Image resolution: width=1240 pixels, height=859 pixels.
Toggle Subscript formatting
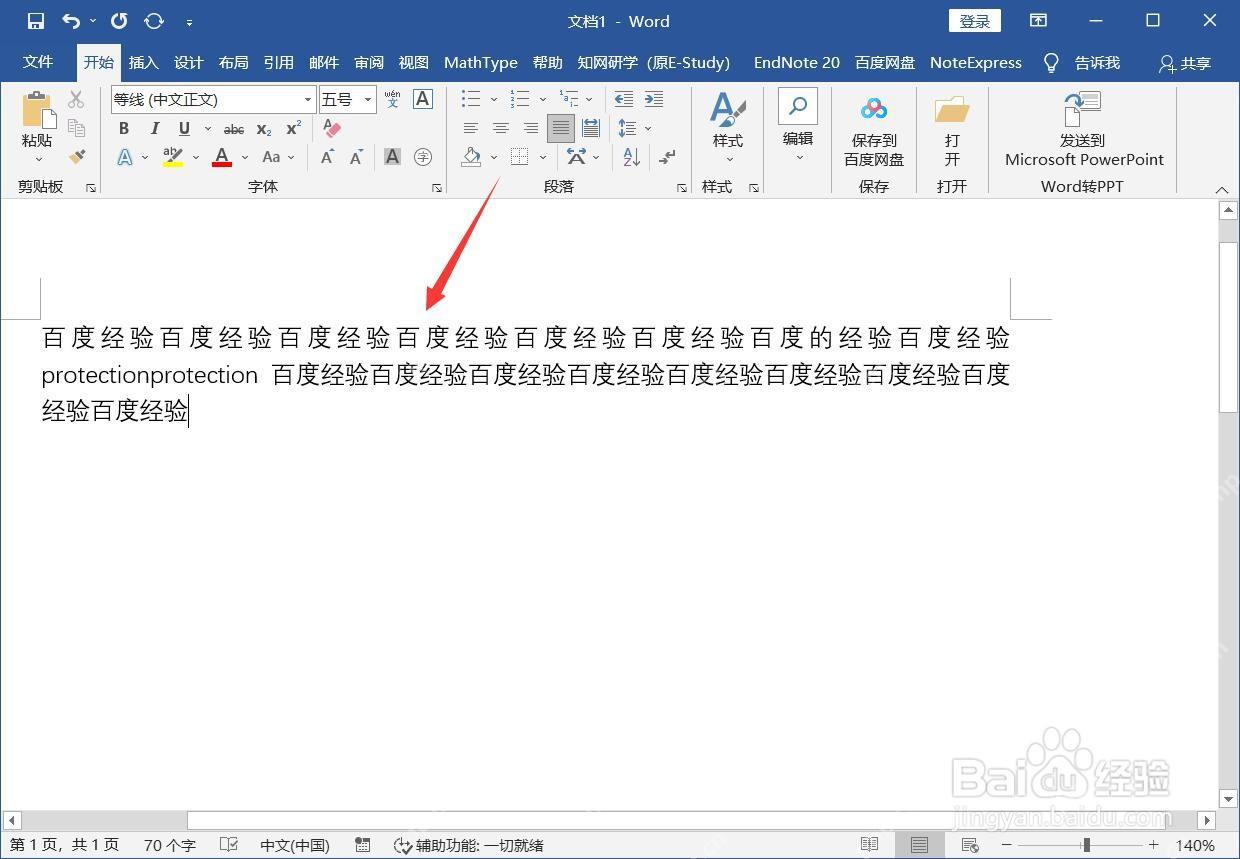[x=263, y=129]
